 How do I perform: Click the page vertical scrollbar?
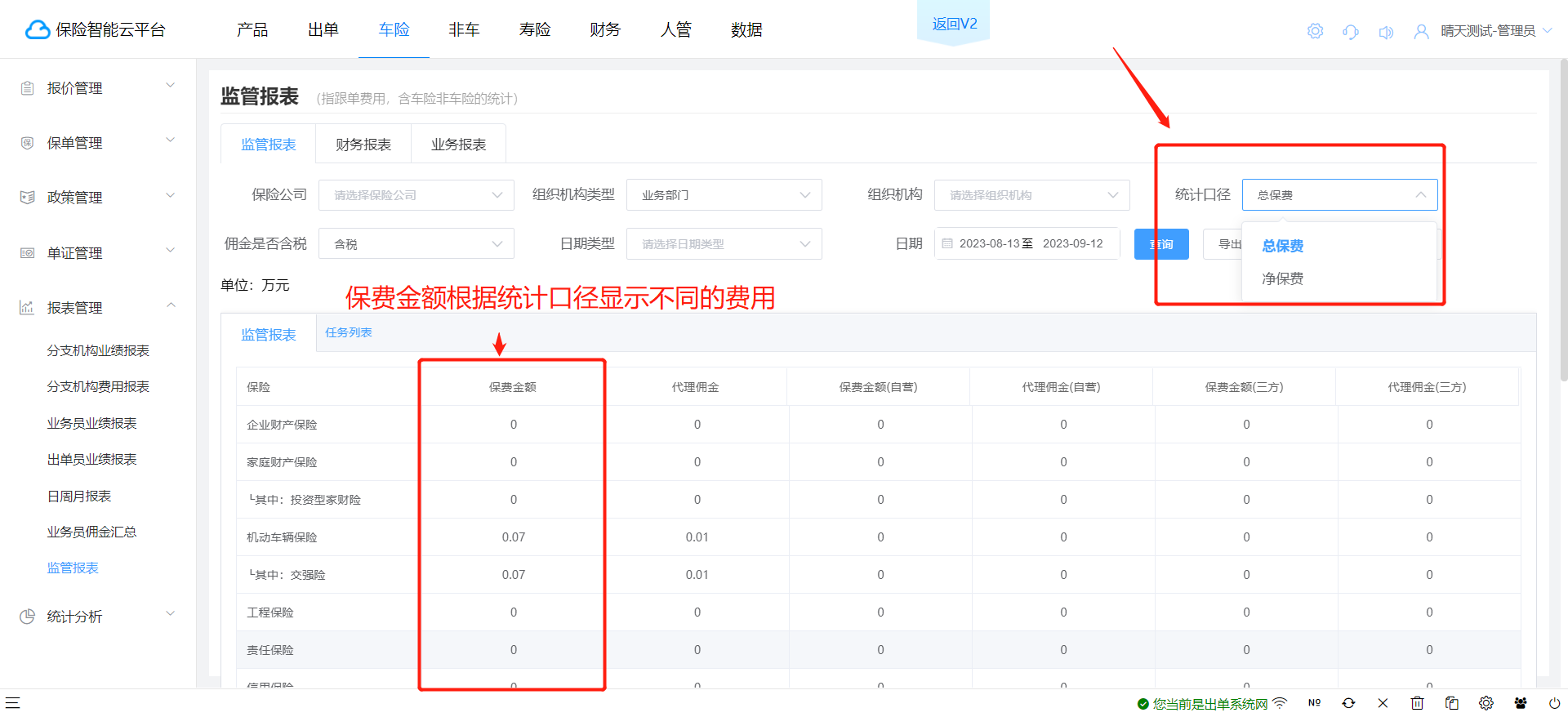(x=1563, y=220)
